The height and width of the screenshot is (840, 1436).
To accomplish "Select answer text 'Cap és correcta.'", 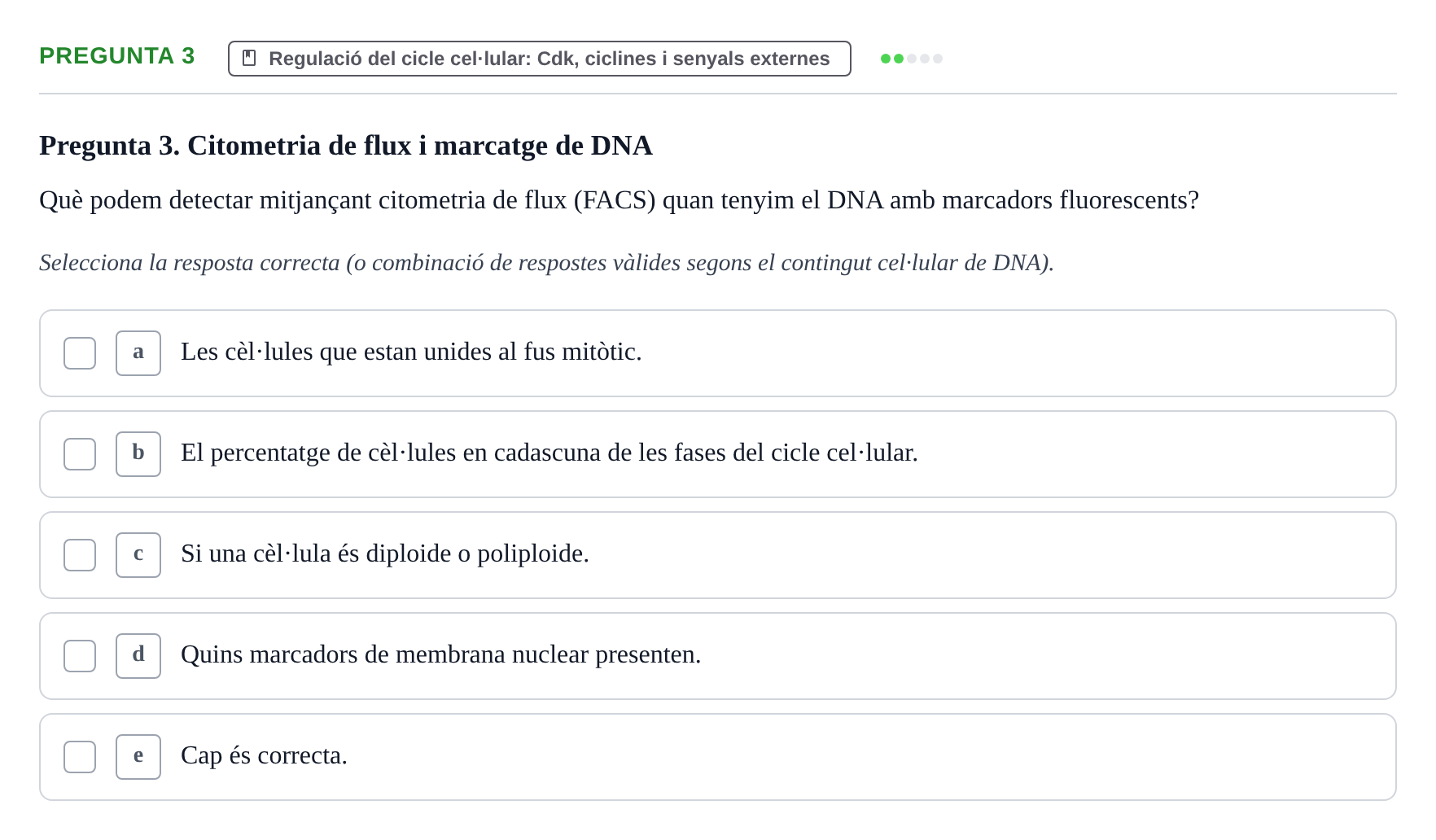I will pos(264,755).
